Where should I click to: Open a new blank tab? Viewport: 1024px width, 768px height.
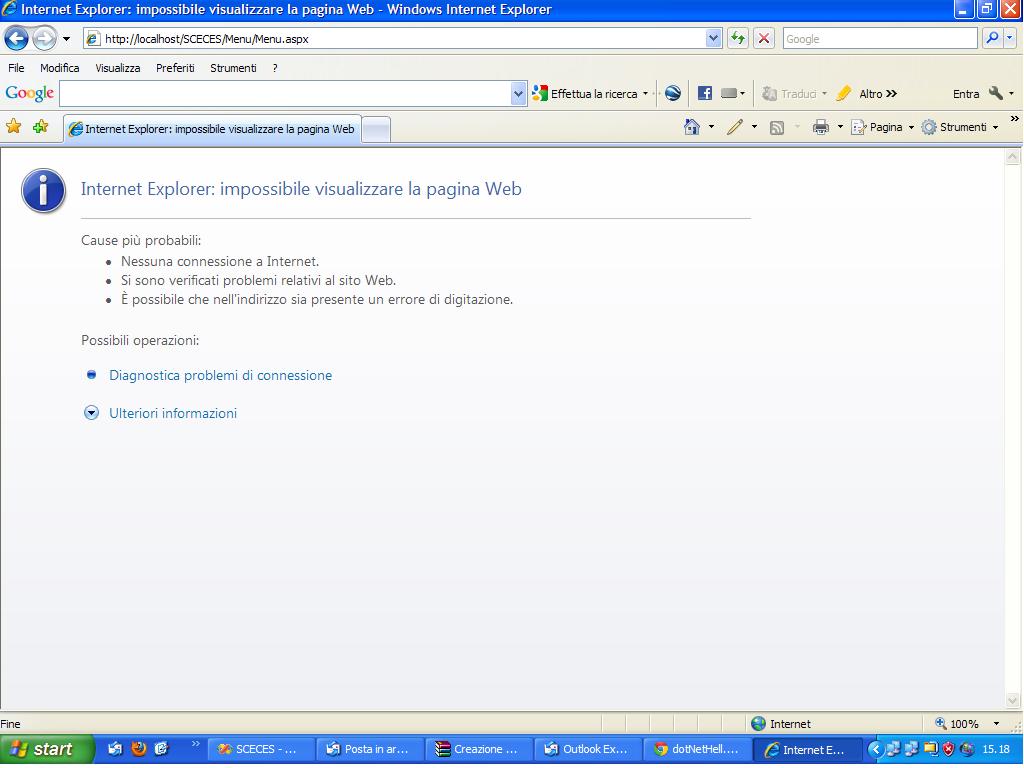coord(376,129)
